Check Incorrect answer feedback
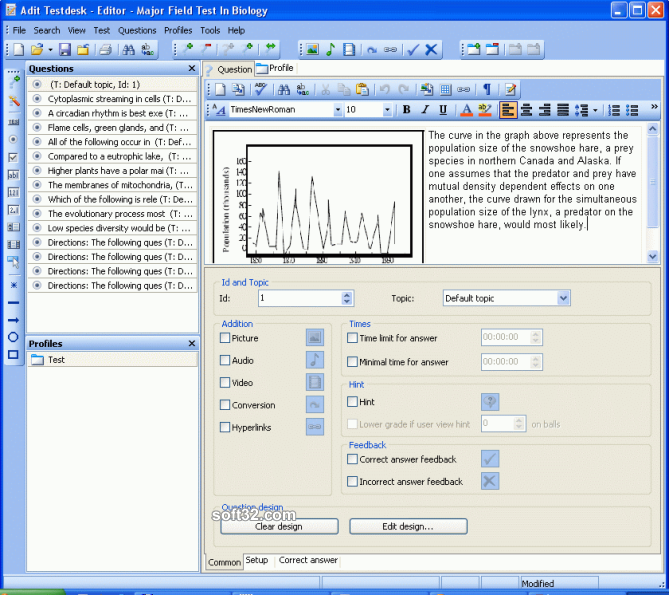Image resolution: width=669 pixels, height=595 pixels. coord(352,482)
